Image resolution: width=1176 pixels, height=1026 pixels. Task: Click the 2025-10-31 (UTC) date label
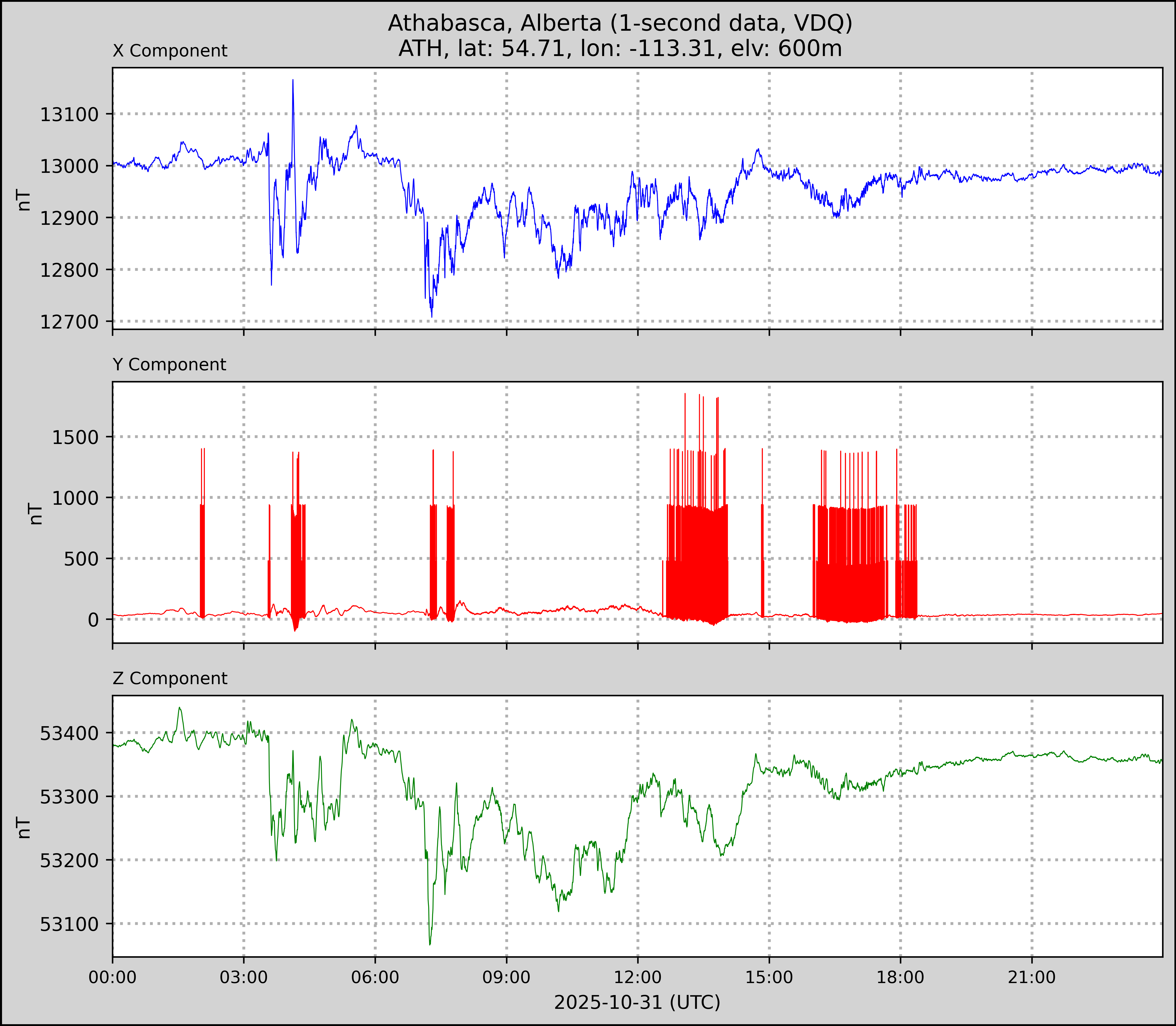tap(637, 1003)
